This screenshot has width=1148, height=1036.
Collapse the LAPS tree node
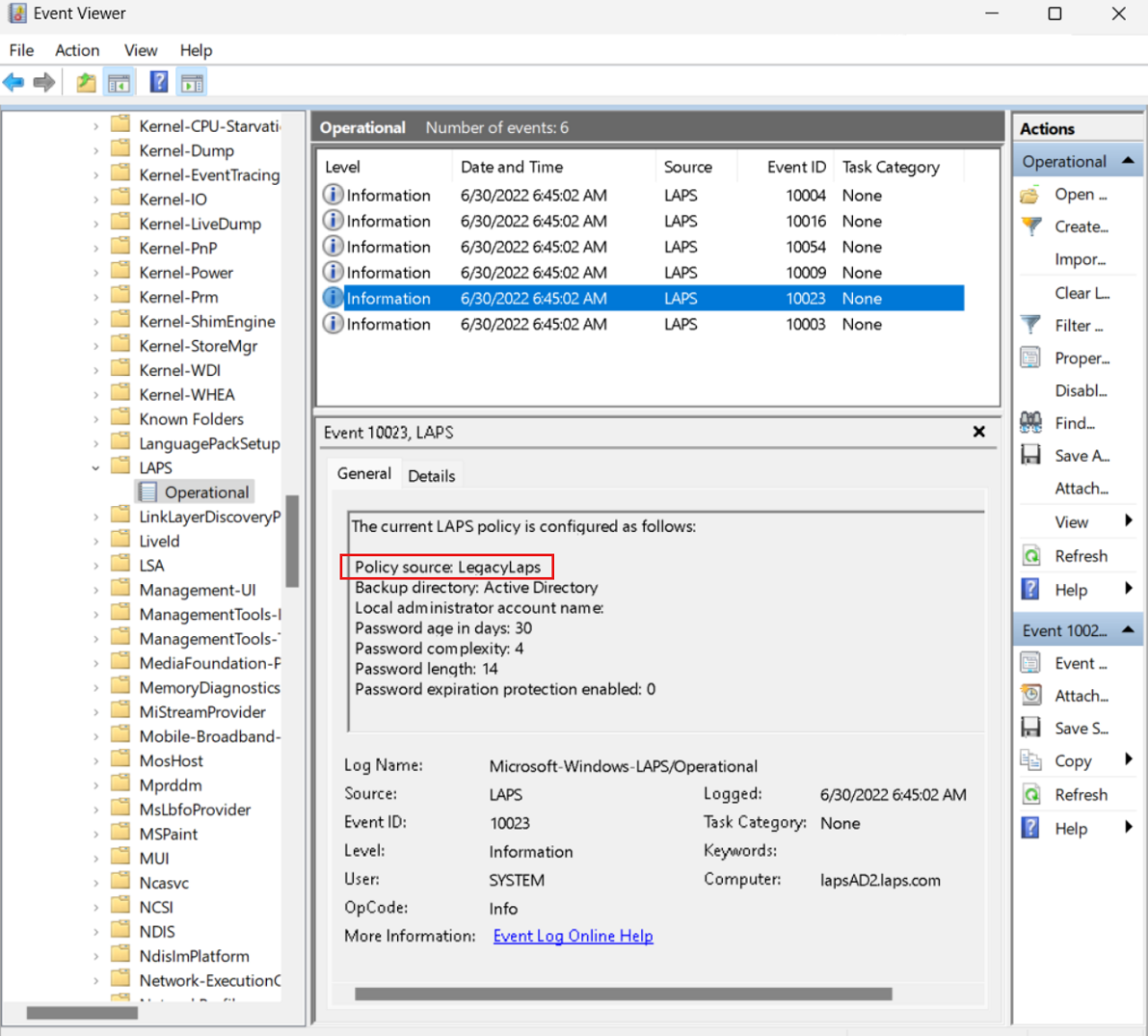[95, 467]
